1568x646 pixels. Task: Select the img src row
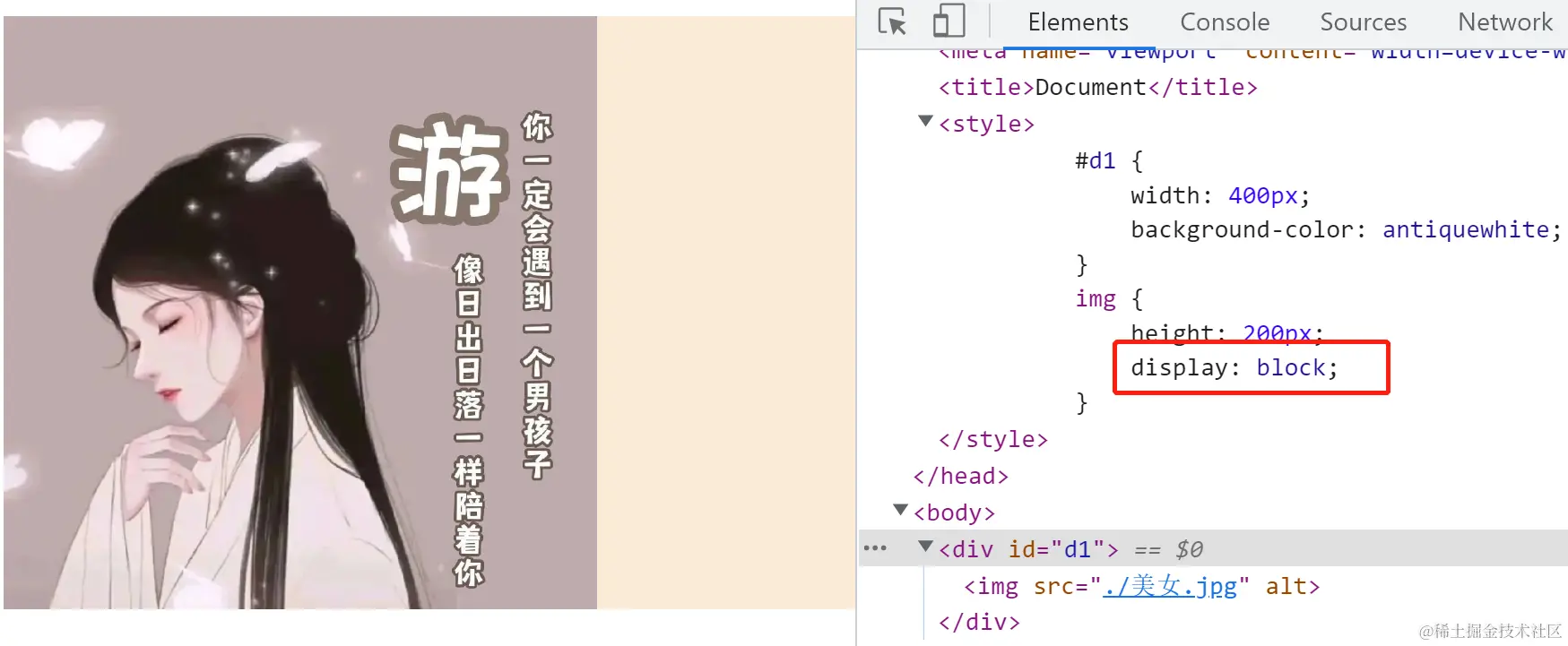1141,586
